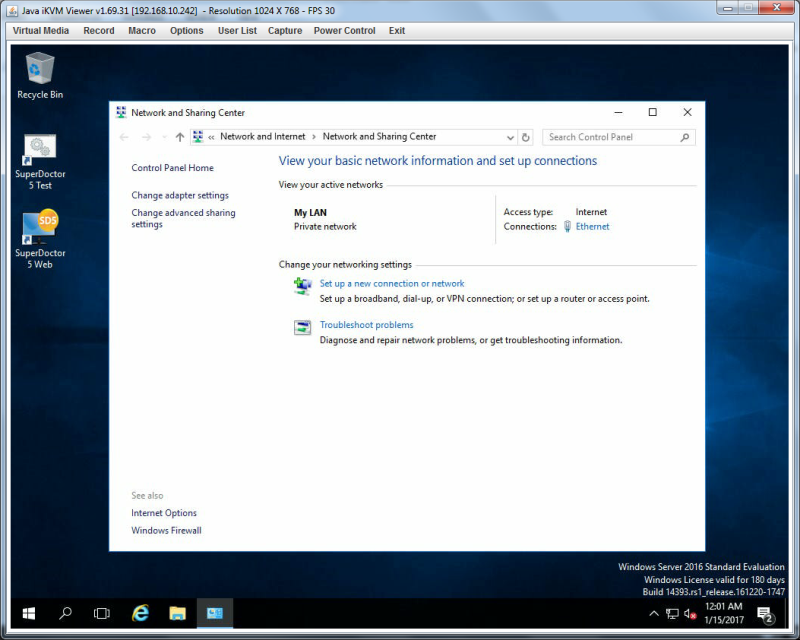Click the Private network label
This screenshot has height=640, width=800.
pos(325,226)
